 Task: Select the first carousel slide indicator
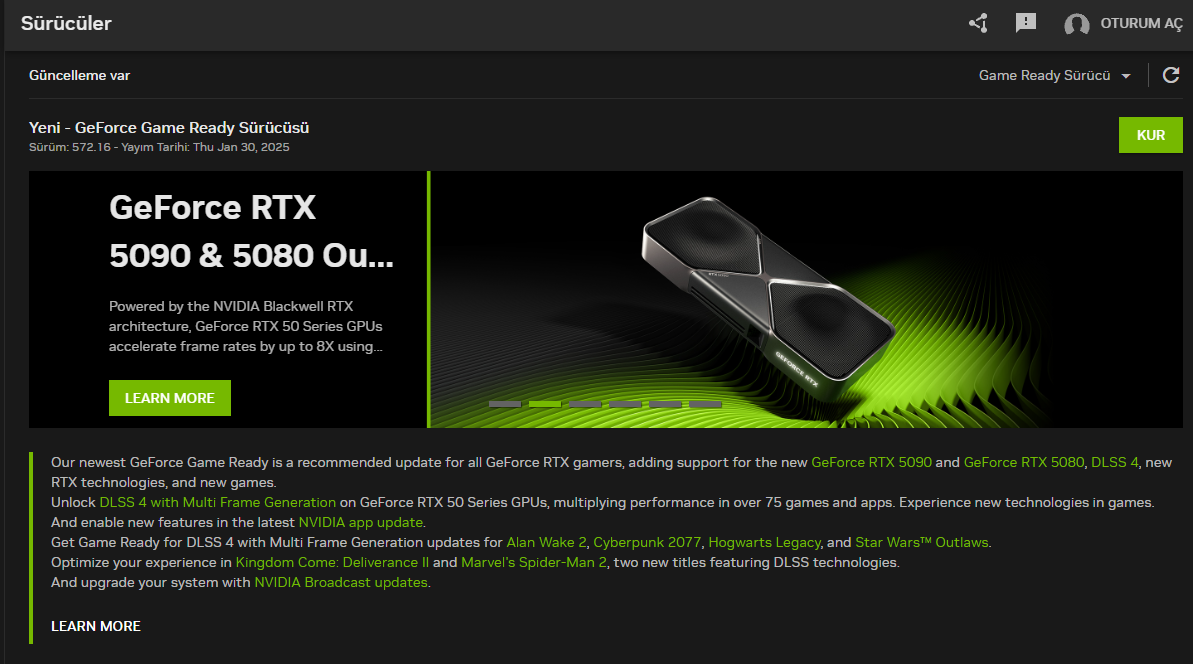pos(504,405)
